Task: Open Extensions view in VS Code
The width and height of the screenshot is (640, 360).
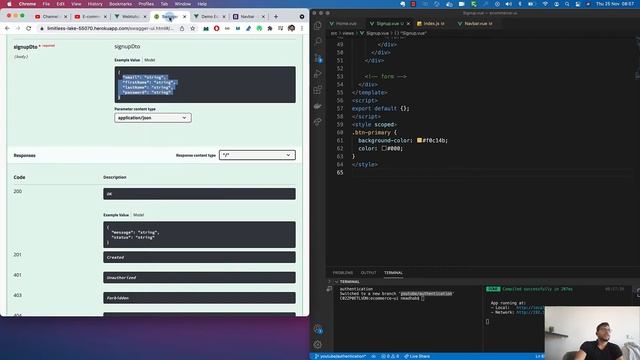Action: click(318, 90)
